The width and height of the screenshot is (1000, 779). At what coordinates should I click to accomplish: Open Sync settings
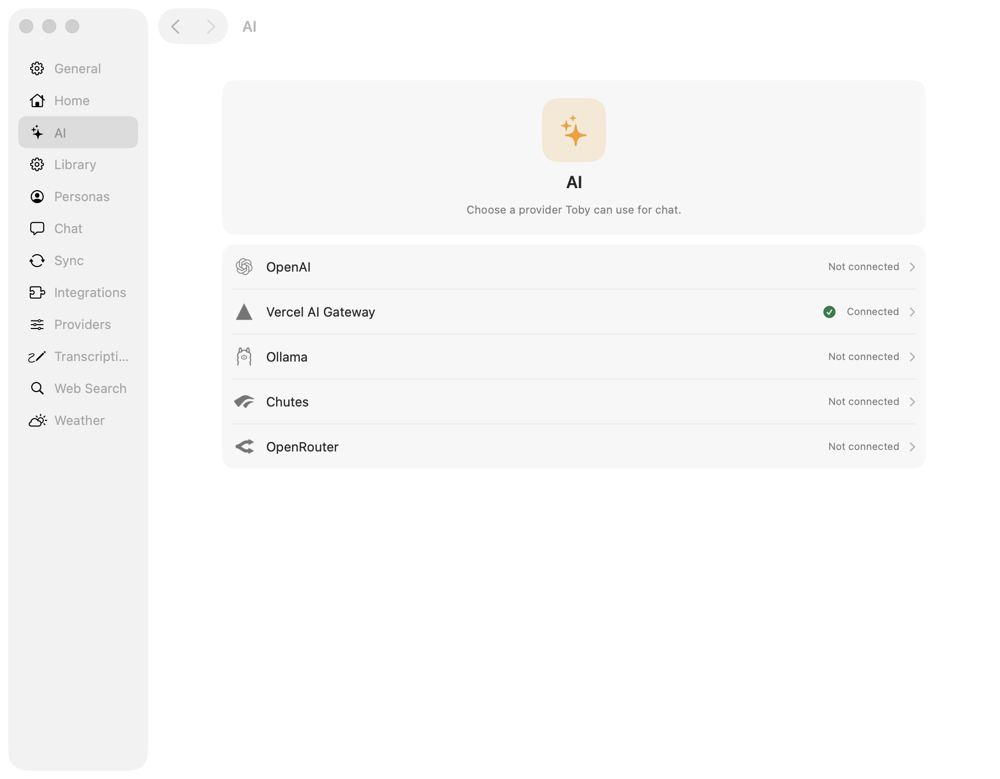[78, 260]
